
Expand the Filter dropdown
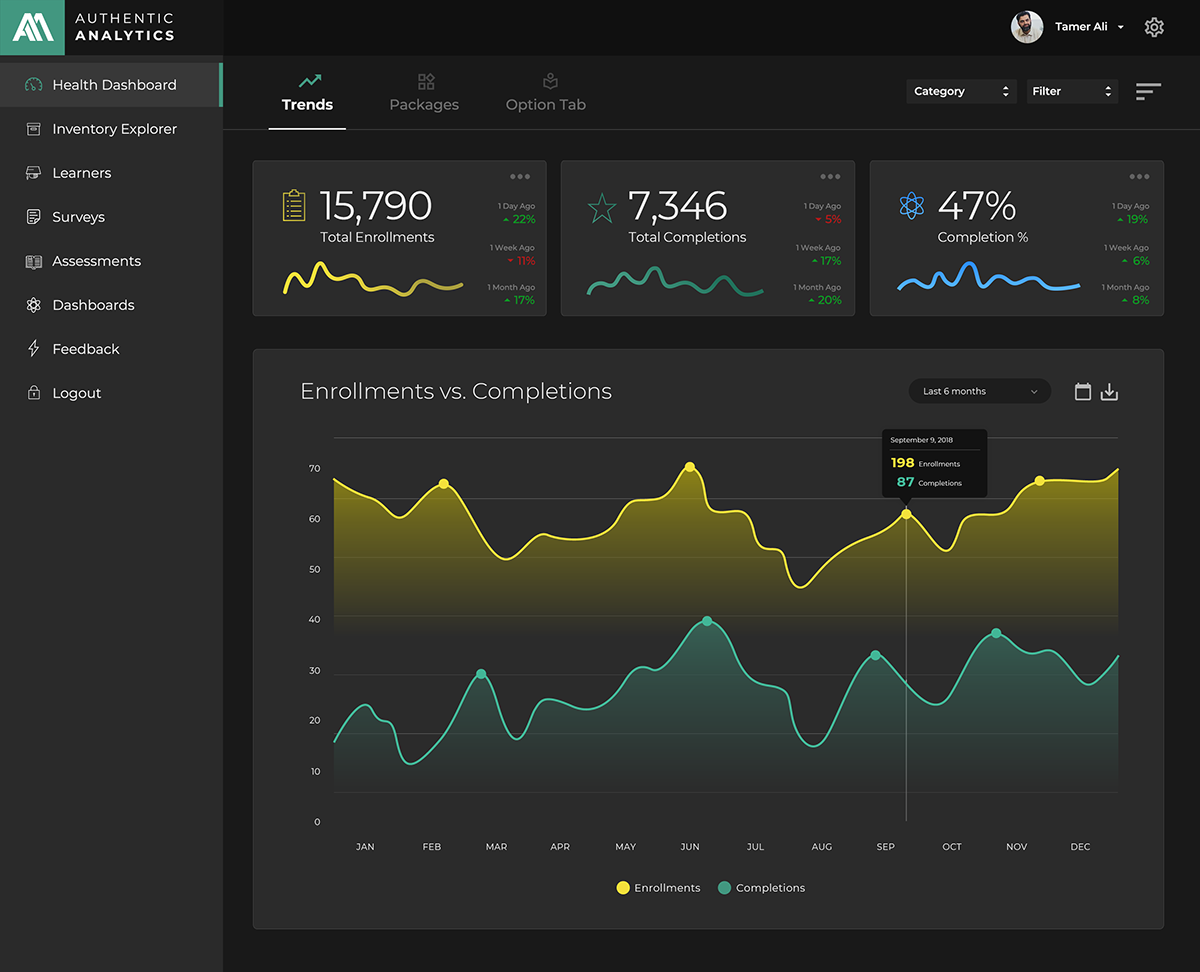coord(1071,91)
